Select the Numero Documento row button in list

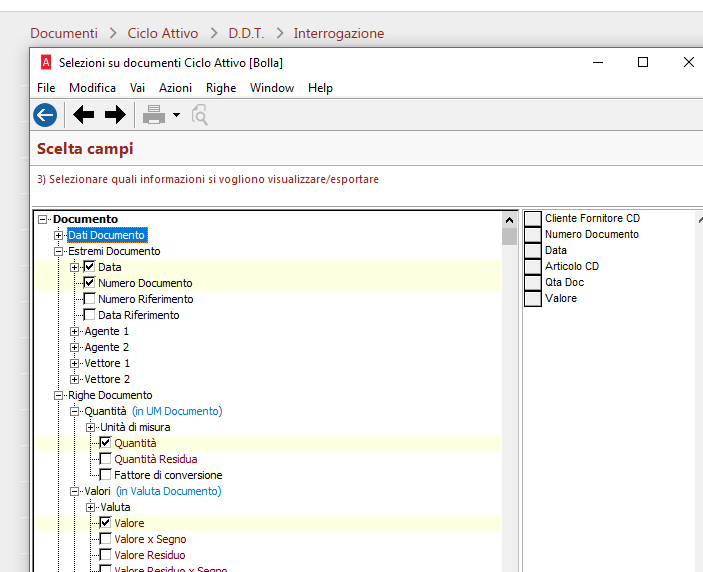pyautogui.click(x=533, y=235)
